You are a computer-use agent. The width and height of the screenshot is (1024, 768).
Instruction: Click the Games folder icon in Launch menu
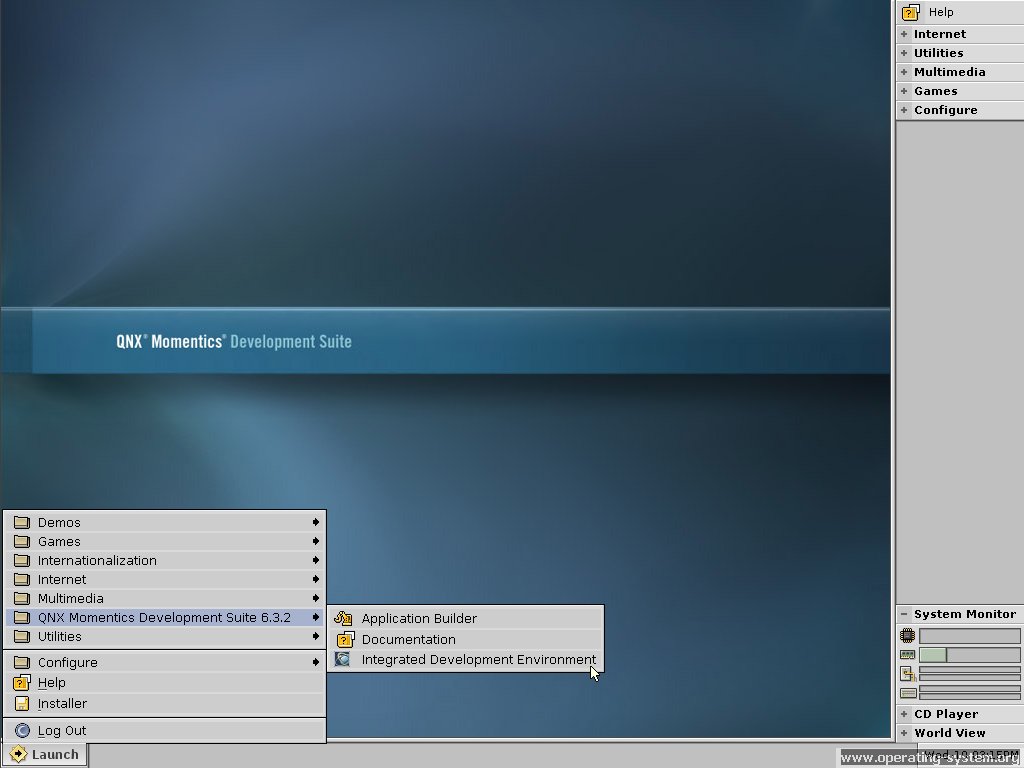pos(22,541)
